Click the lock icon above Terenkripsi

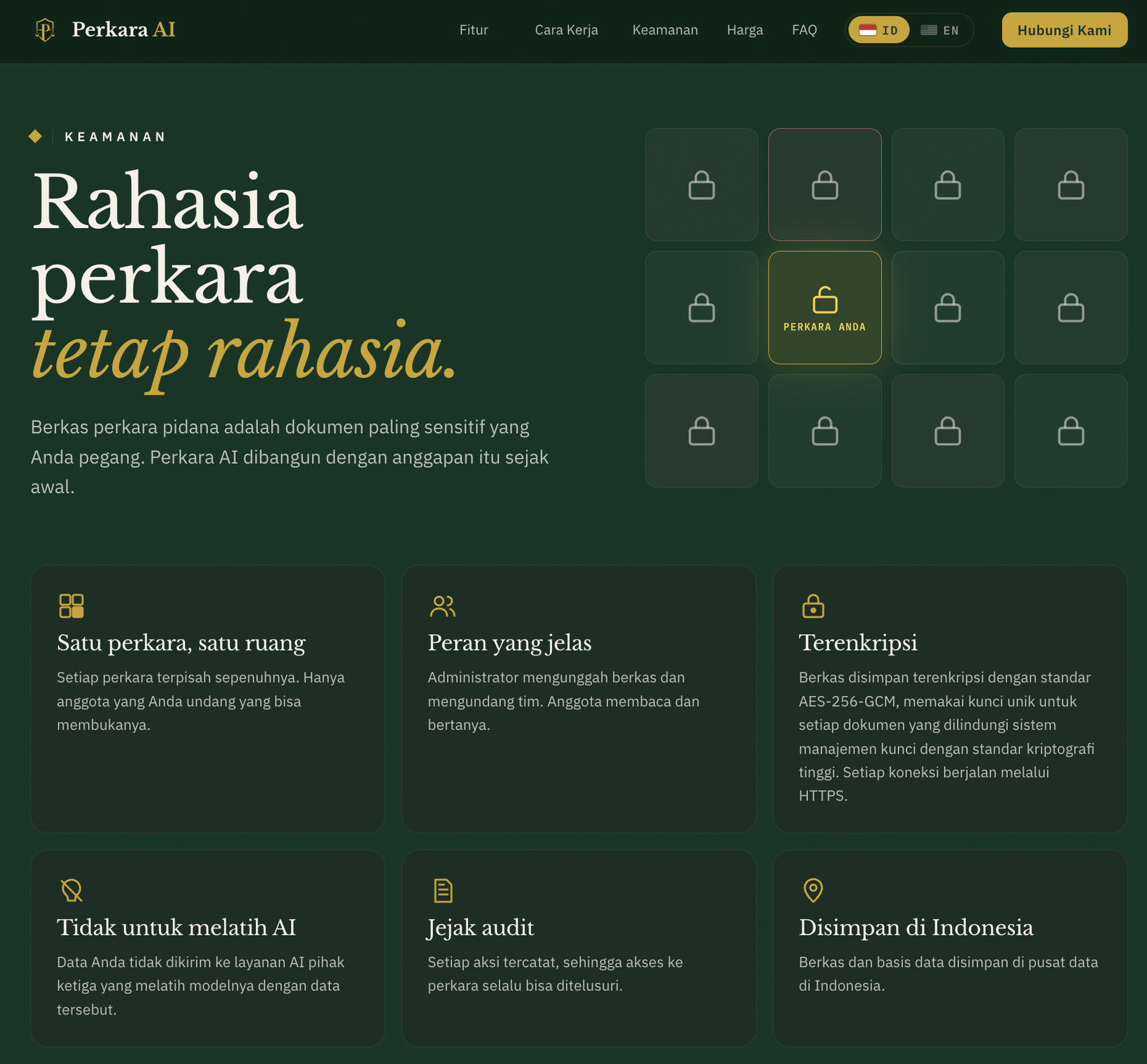813,606
